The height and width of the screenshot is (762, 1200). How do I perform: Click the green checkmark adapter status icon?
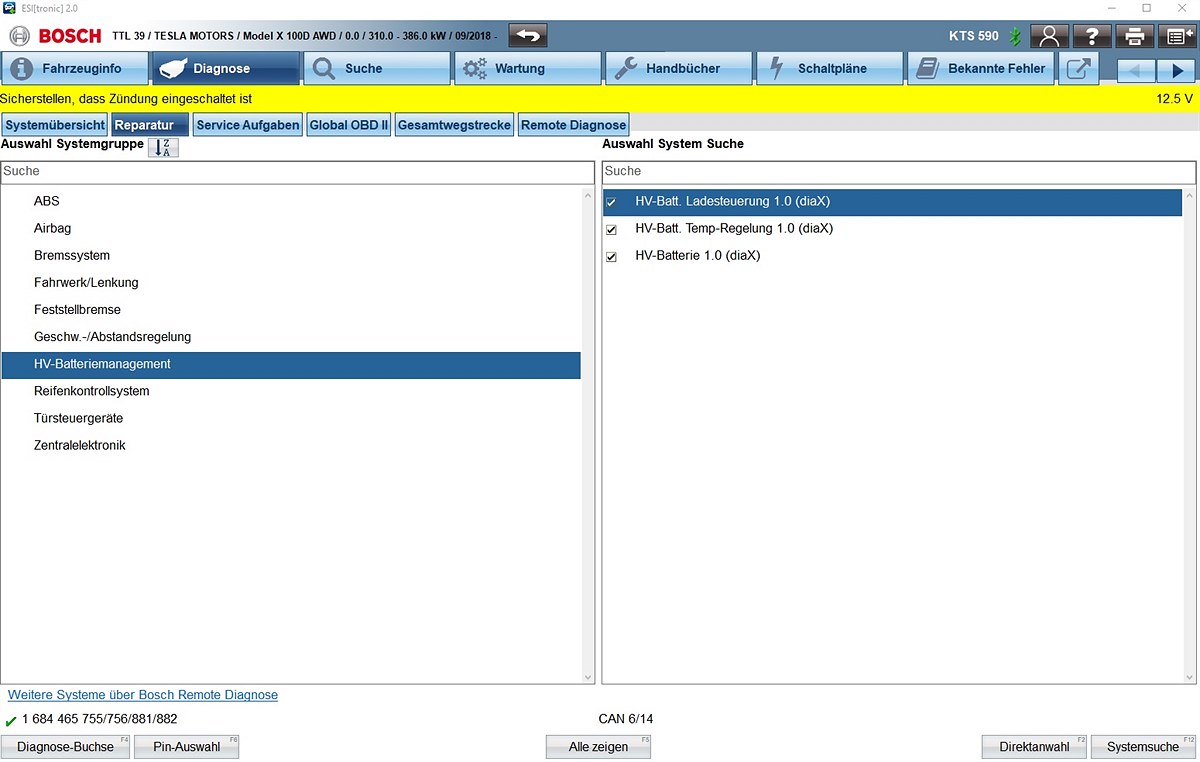coord(10,720)
